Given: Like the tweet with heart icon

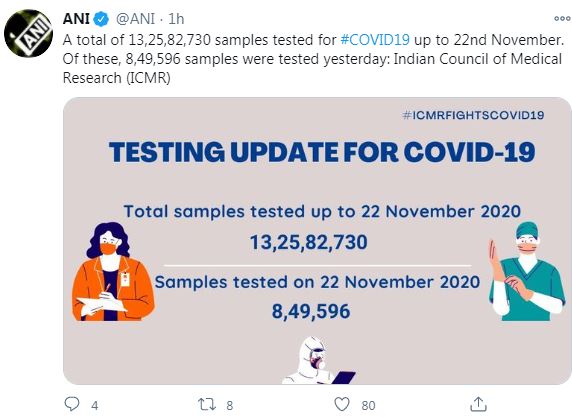Looking at the screenshot, I should point(342,405).
